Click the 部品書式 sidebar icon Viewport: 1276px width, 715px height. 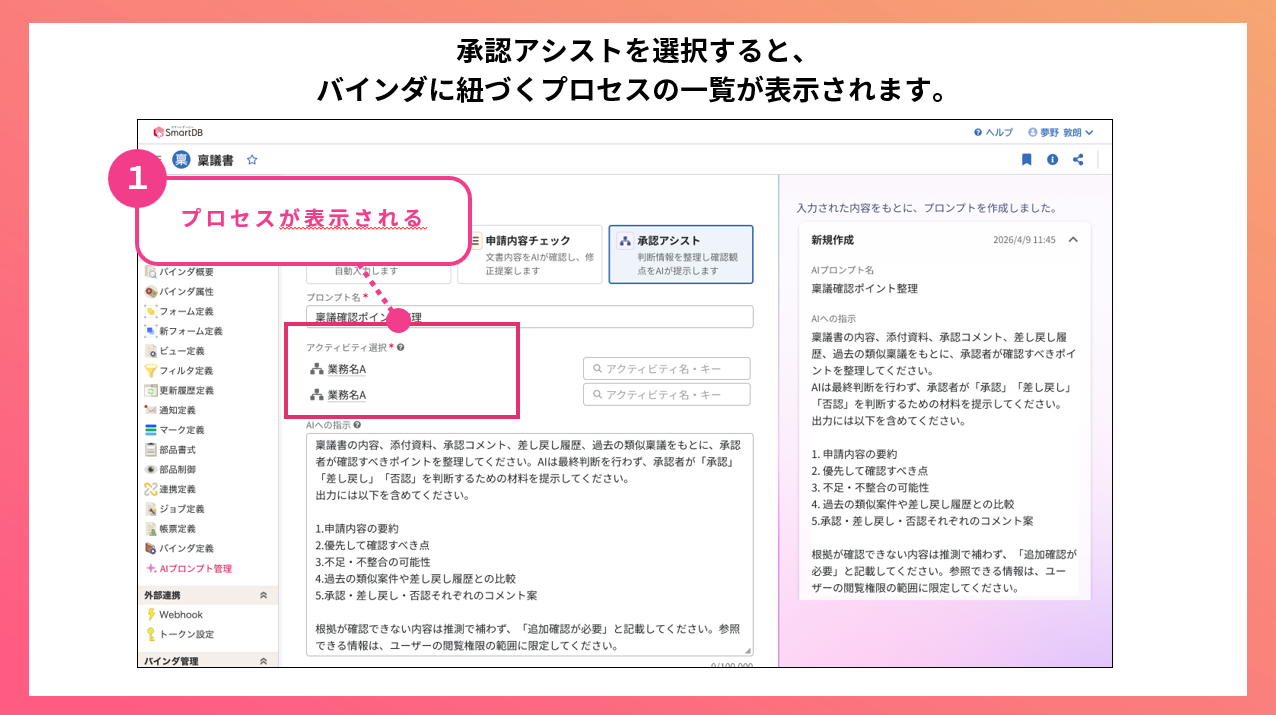[151, 450]
